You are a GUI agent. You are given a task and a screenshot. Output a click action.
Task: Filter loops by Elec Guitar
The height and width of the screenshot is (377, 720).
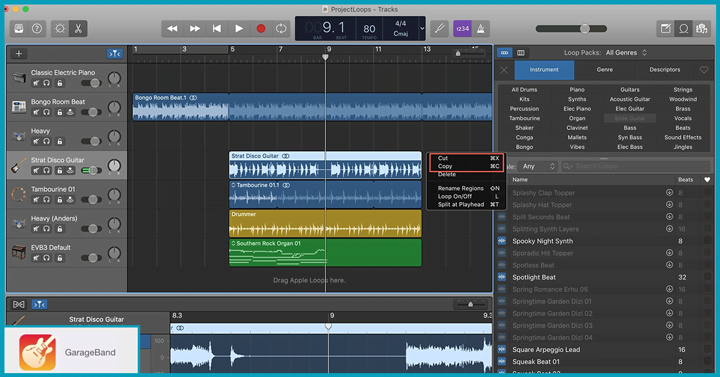point(630,109)
